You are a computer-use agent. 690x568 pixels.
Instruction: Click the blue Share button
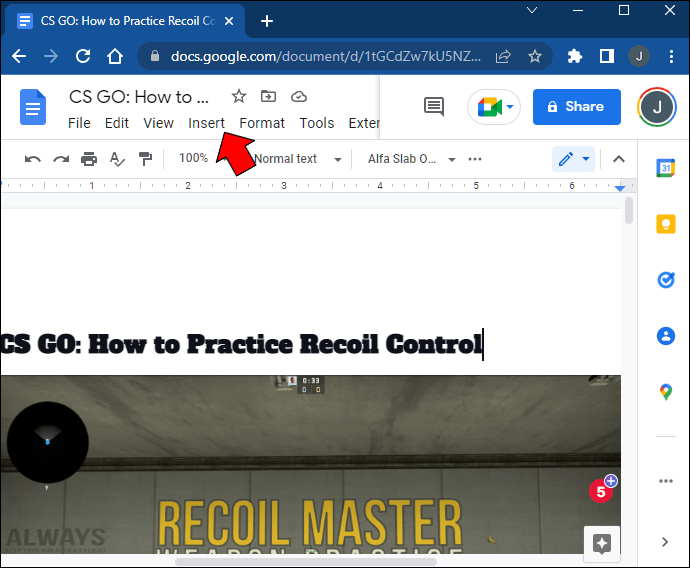tap(576, 107)
